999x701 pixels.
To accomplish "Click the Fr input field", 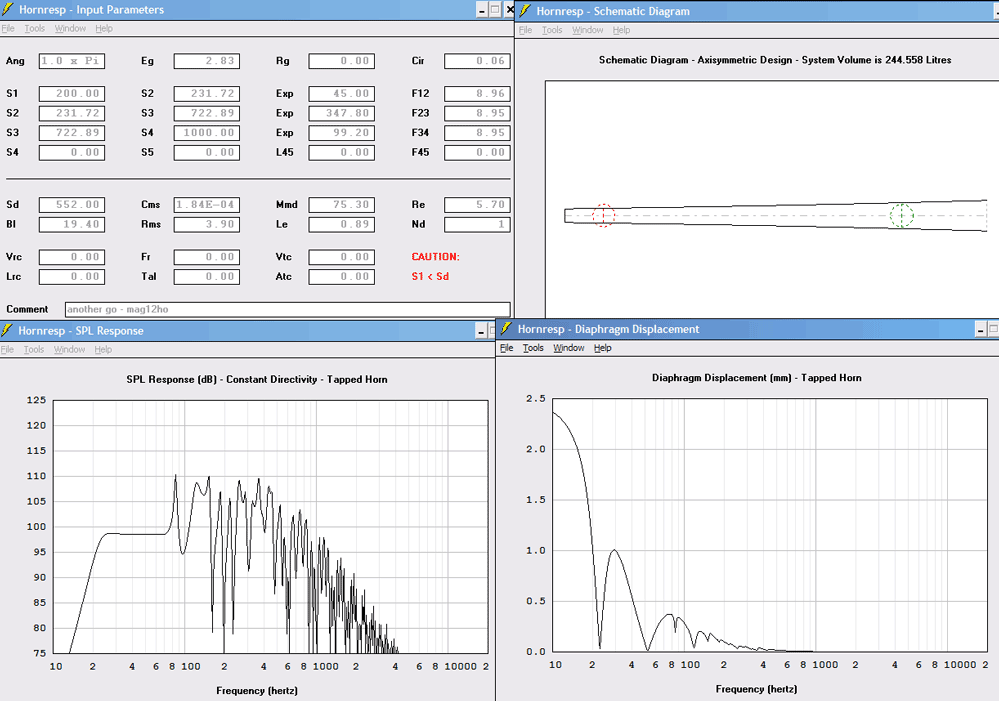I will (207, 257).
